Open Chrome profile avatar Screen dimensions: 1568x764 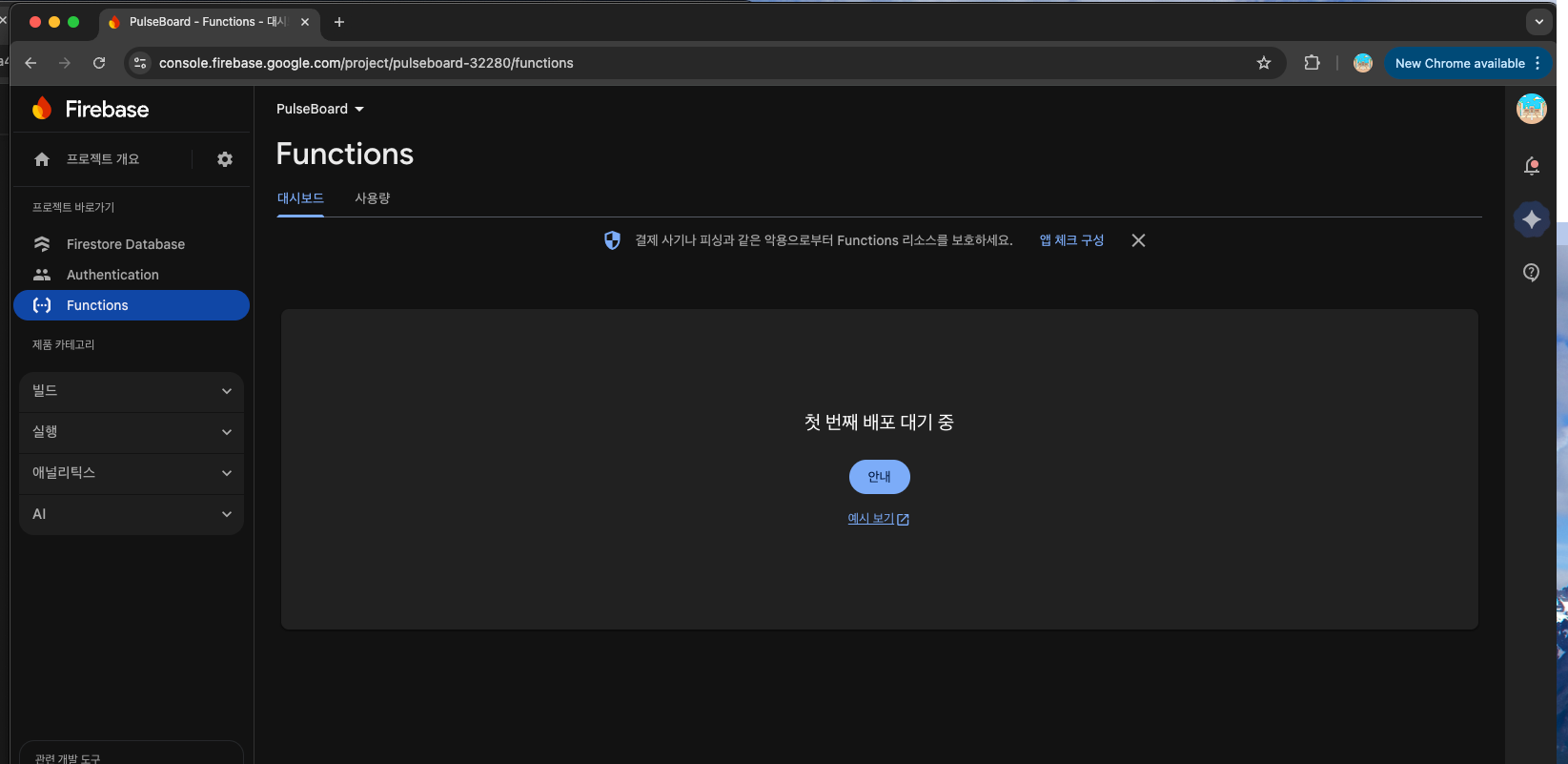[1363, 63]
